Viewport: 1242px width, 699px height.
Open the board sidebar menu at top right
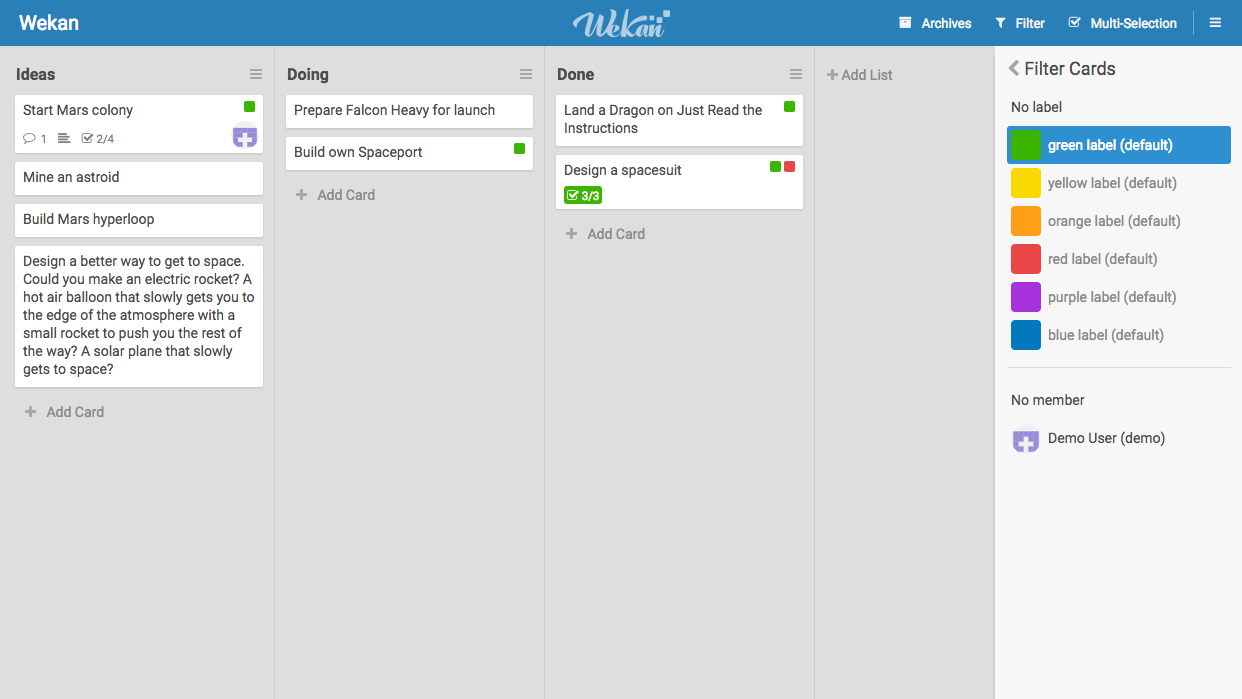(x=1214, y=22)
